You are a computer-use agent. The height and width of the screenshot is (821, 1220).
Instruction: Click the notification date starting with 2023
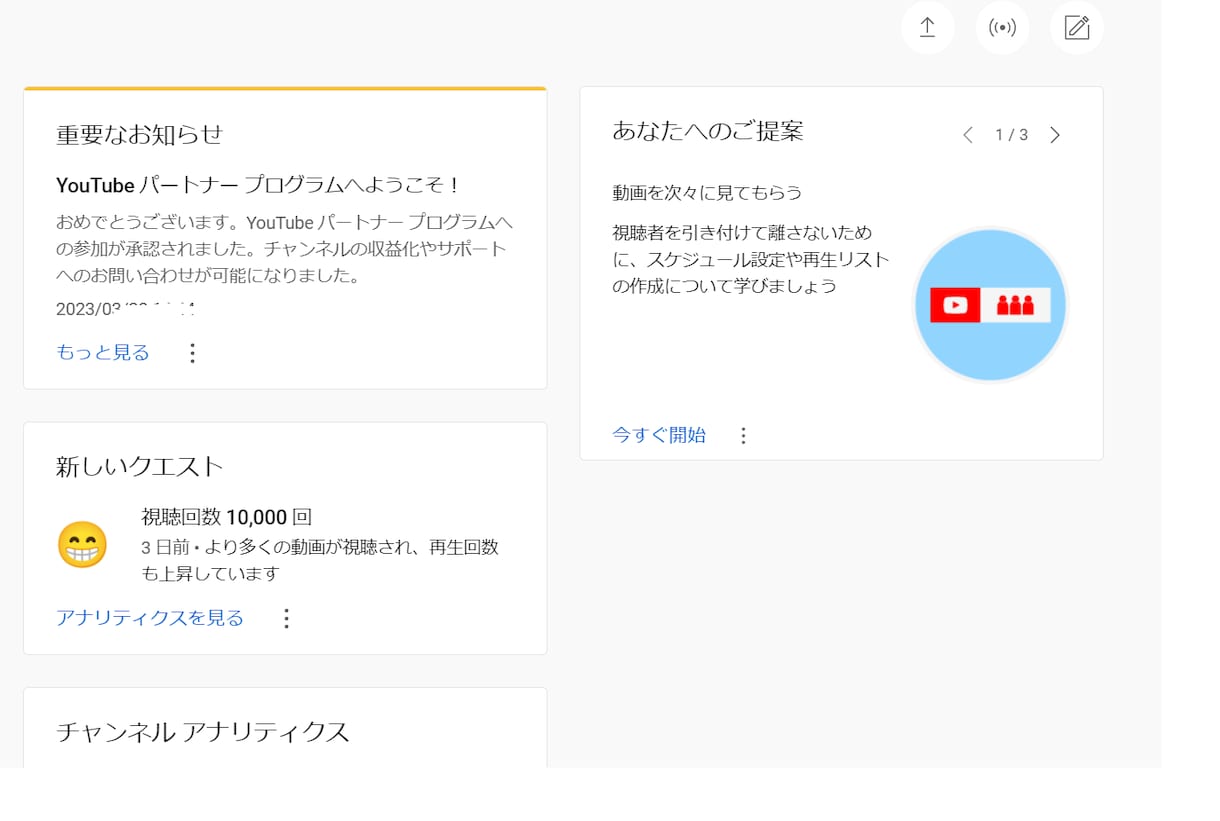tap(126, 309)
